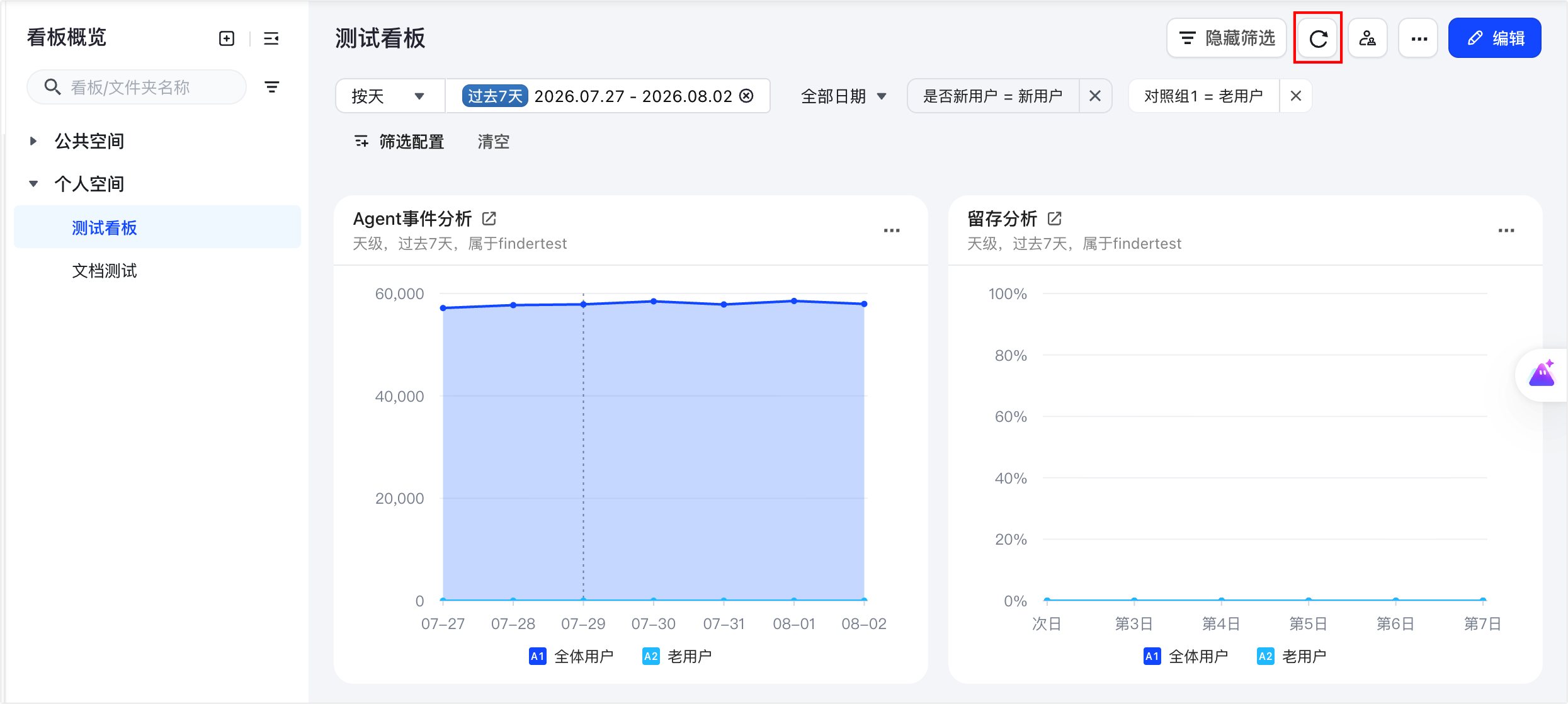Open Agent事件分析 card more menu
This screenshot has height=704, width=1568.
pyautogui.click(x=892, y=230)
